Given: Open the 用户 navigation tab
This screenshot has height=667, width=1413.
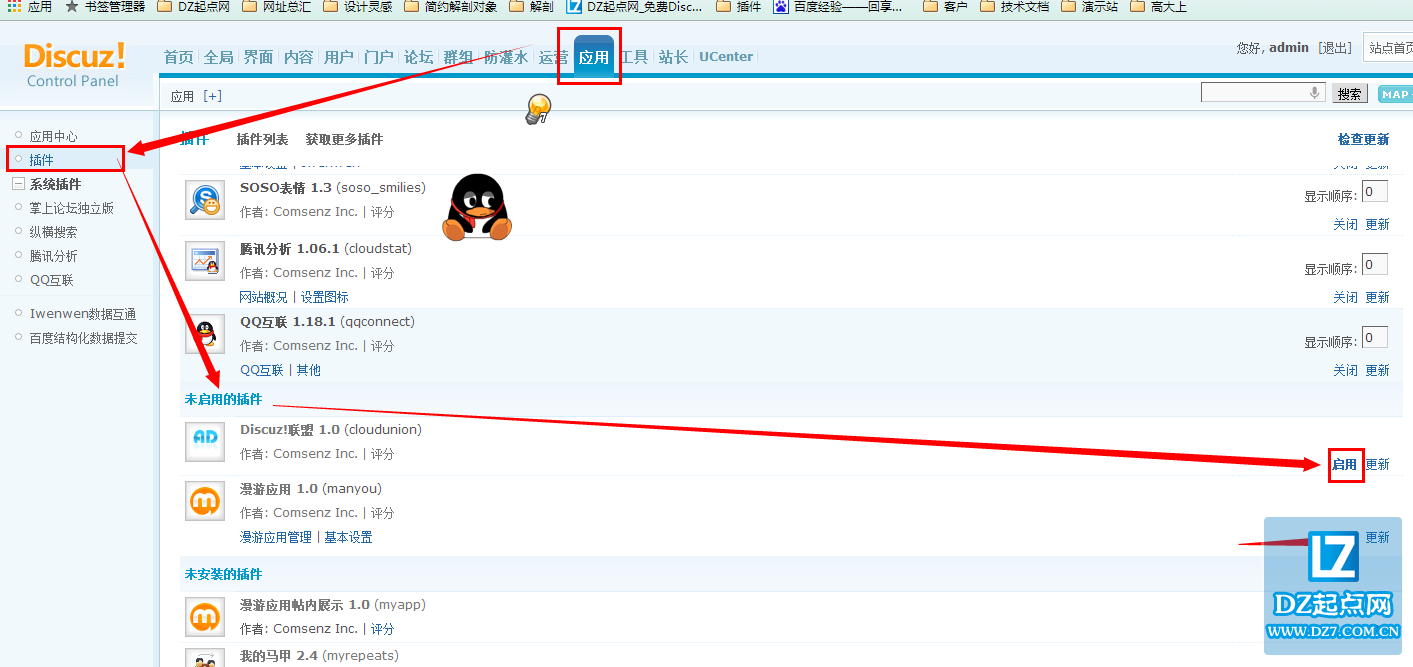Looking at the screenshot, I should (x=339, y=57).
